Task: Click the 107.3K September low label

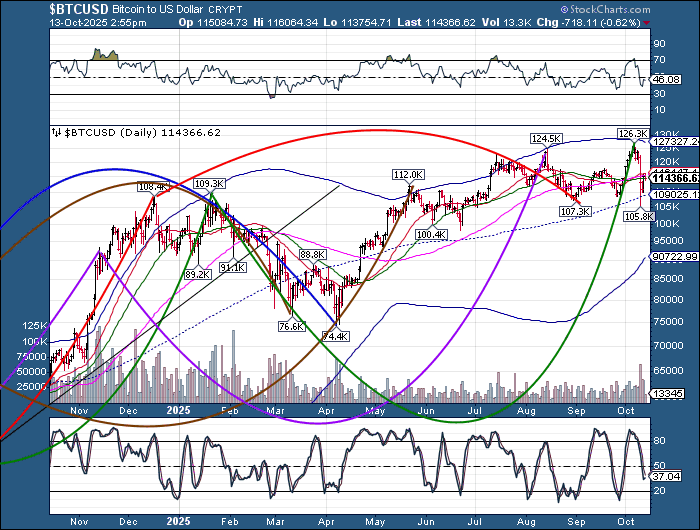Action: click(577, 211)
